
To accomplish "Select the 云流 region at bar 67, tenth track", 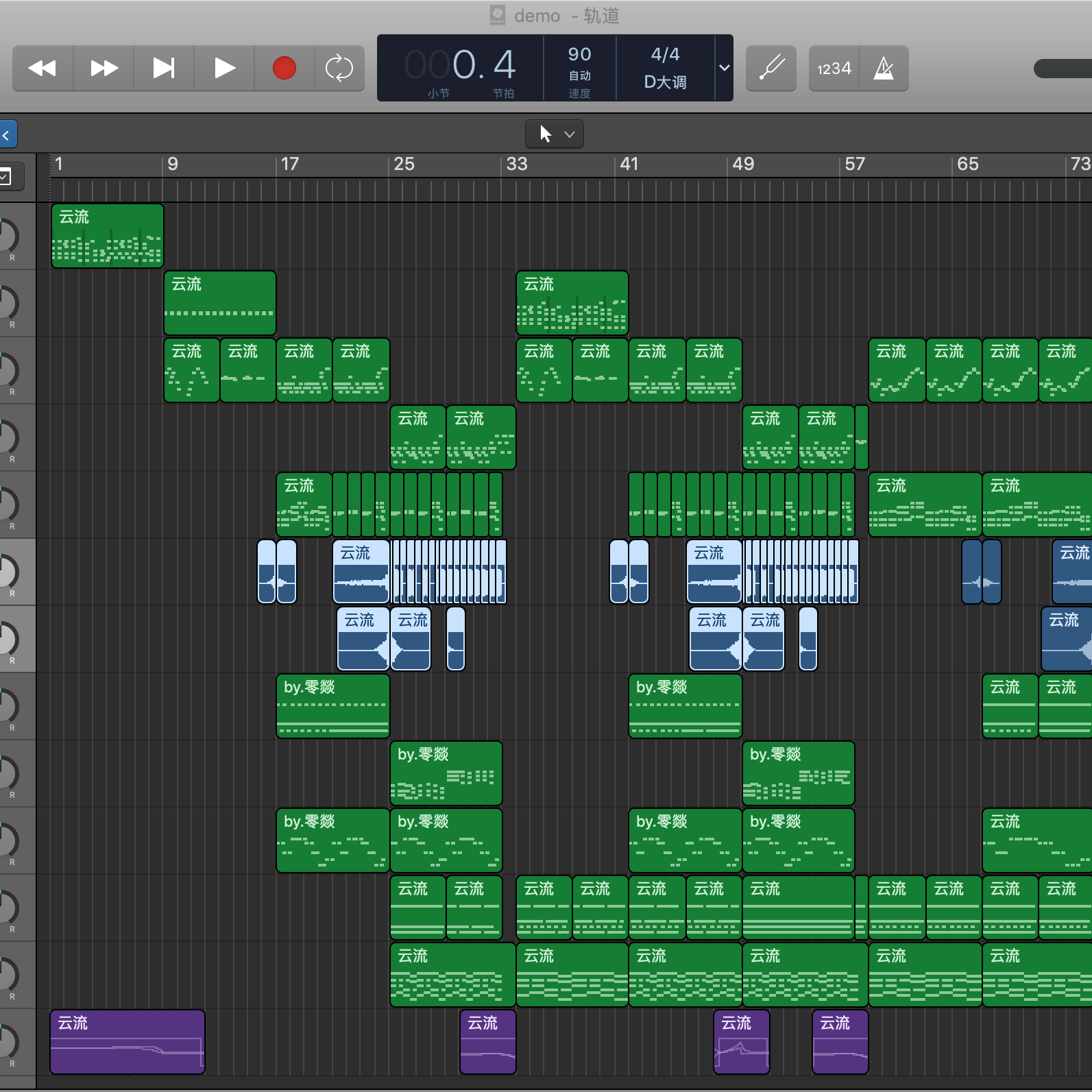I will [x=1037, y=840].
